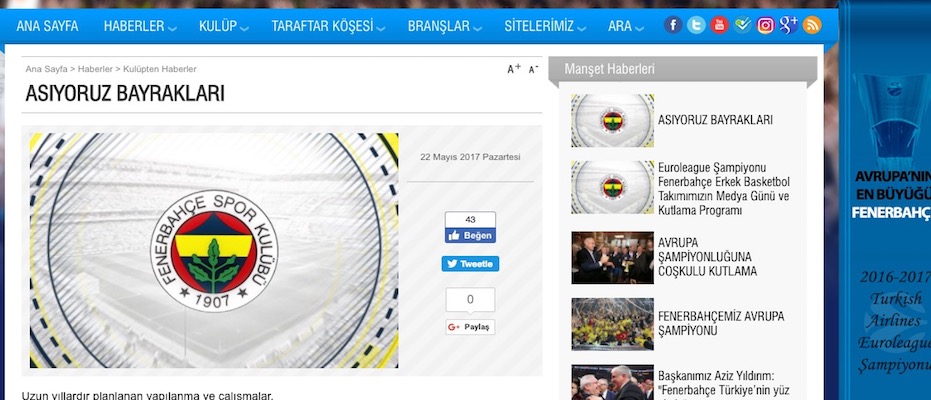
Task: Open the RSS feed icon
Action: tap(812, 25)
